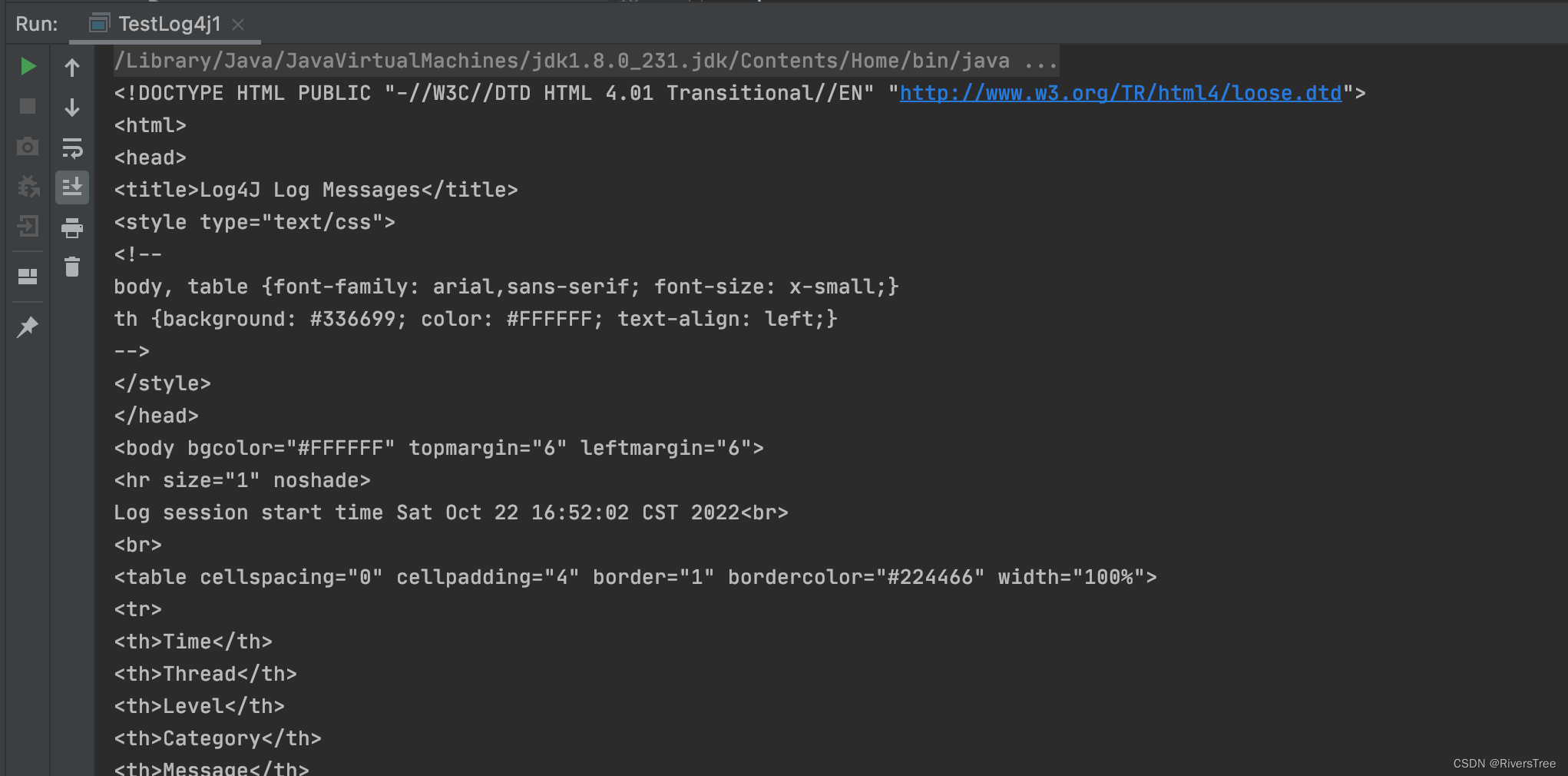1568x776 pixels.
Task: Stop the running process
Action: pyautogui.click(x=28, y=107)
